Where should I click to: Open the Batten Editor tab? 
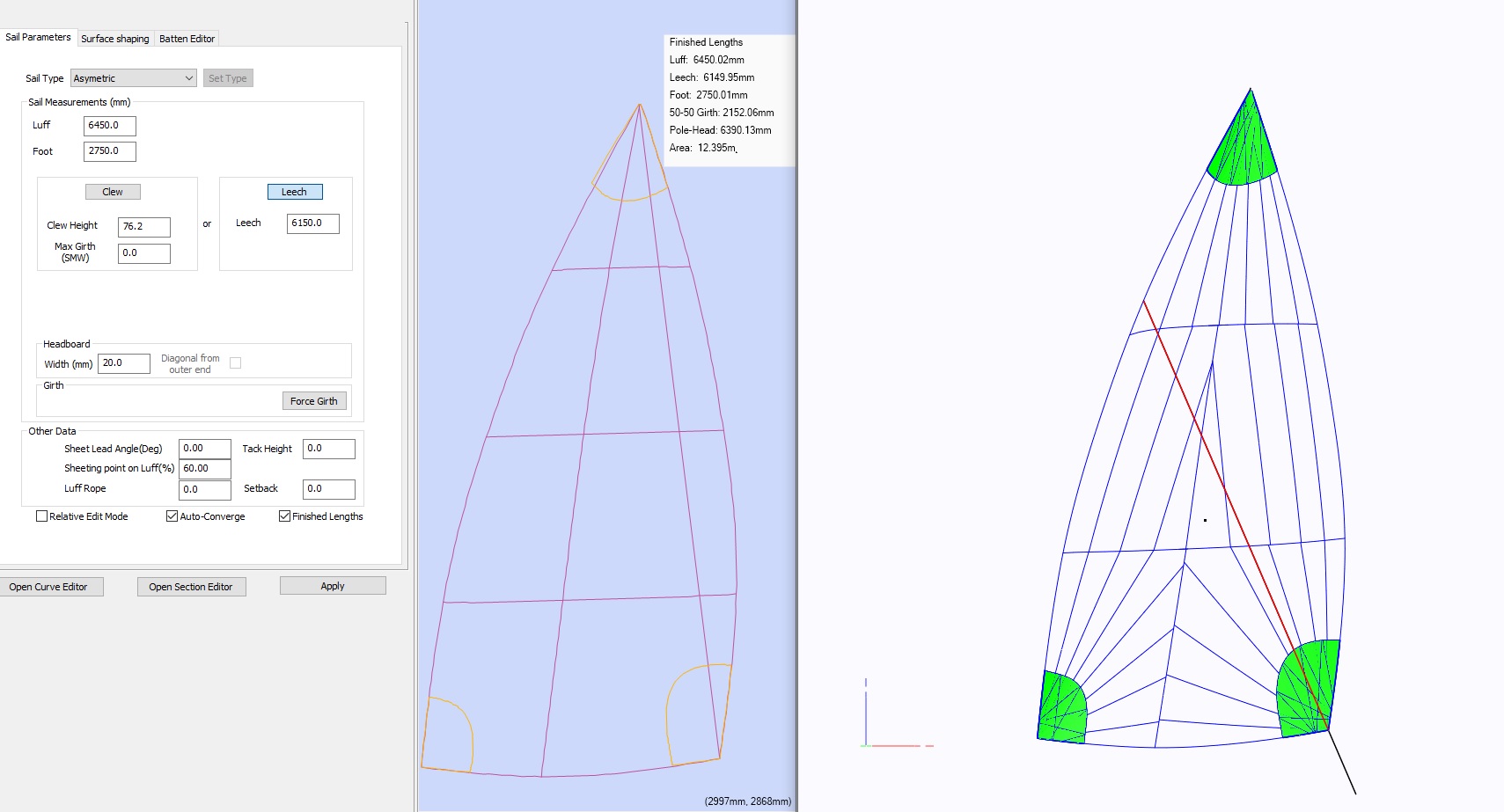[x=187, y=39]
